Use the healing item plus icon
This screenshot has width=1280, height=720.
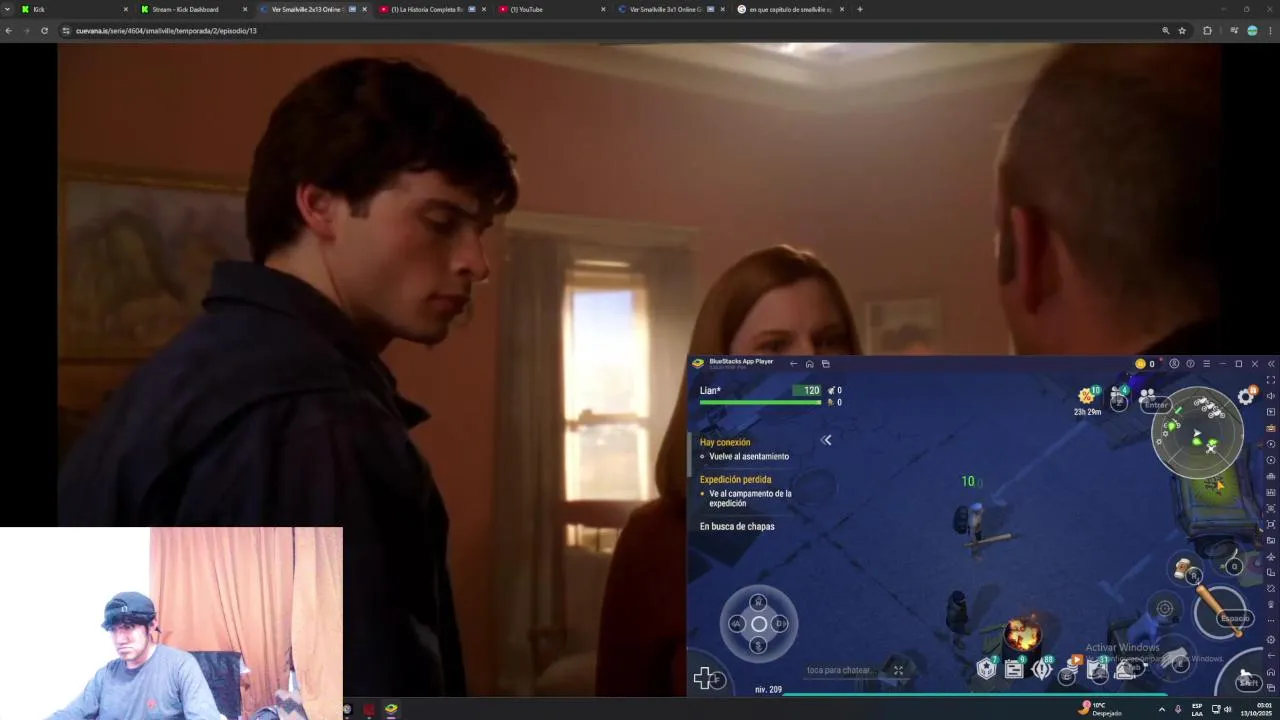[704, 679]
